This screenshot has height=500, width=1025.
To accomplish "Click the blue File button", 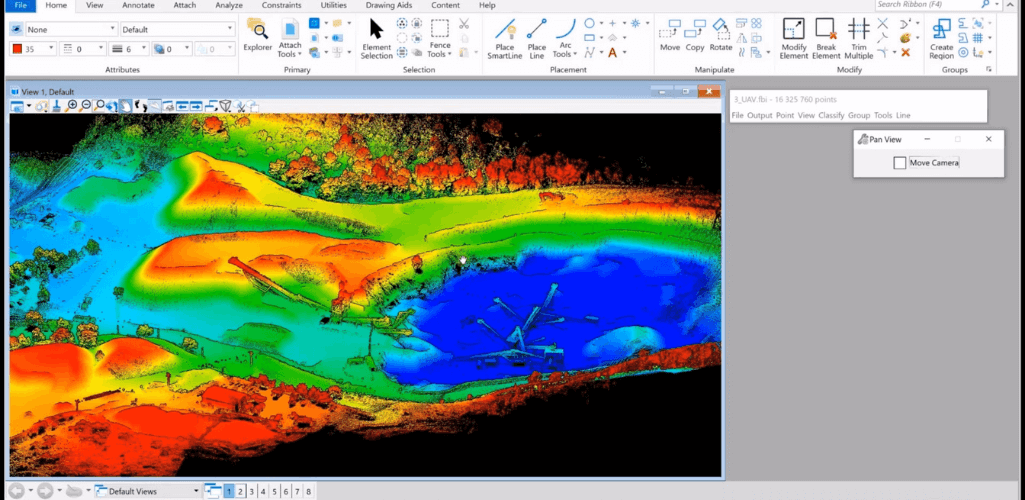I will 20,5.
